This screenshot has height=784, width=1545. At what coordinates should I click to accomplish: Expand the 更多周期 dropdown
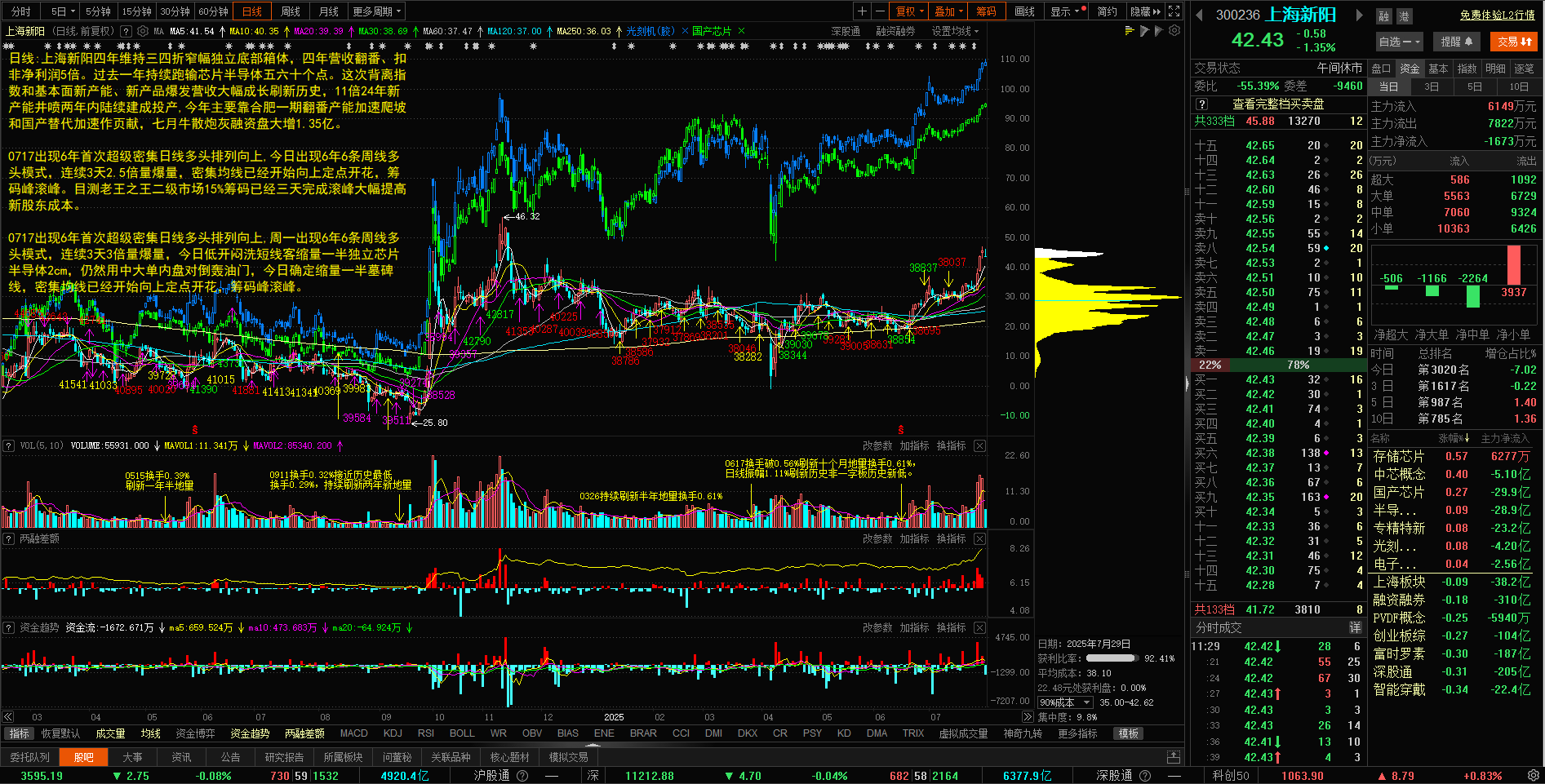[x=377, y=11]
